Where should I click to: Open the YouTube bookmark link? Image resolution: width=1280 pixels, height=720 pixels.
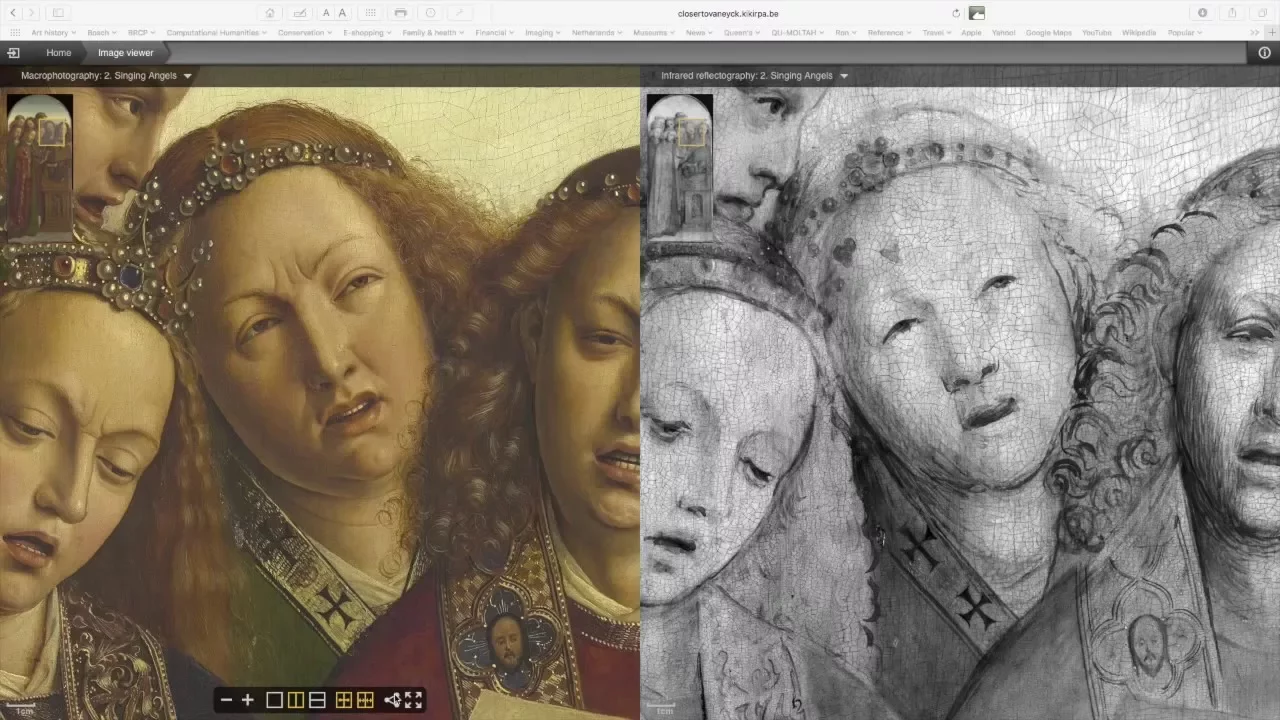click(x=1096, y=33)
